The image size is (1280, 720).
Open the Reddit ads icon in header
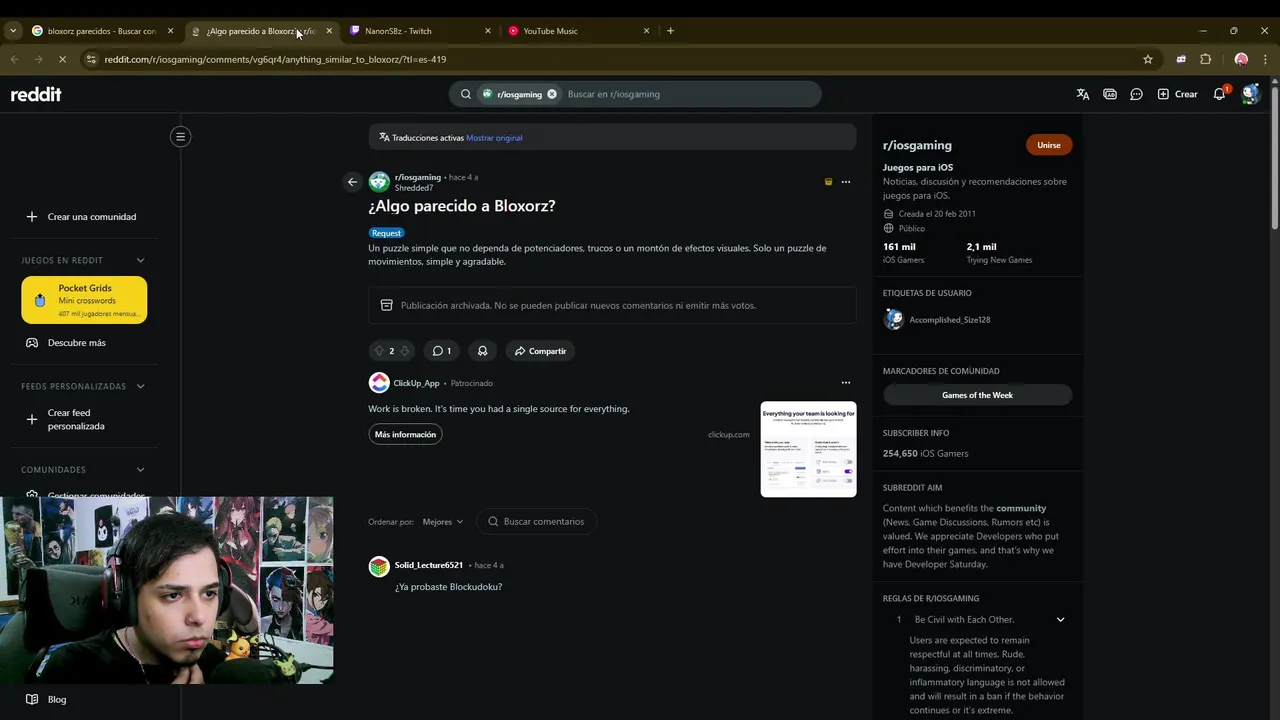pyautogui.click(x=1110, y=94)
